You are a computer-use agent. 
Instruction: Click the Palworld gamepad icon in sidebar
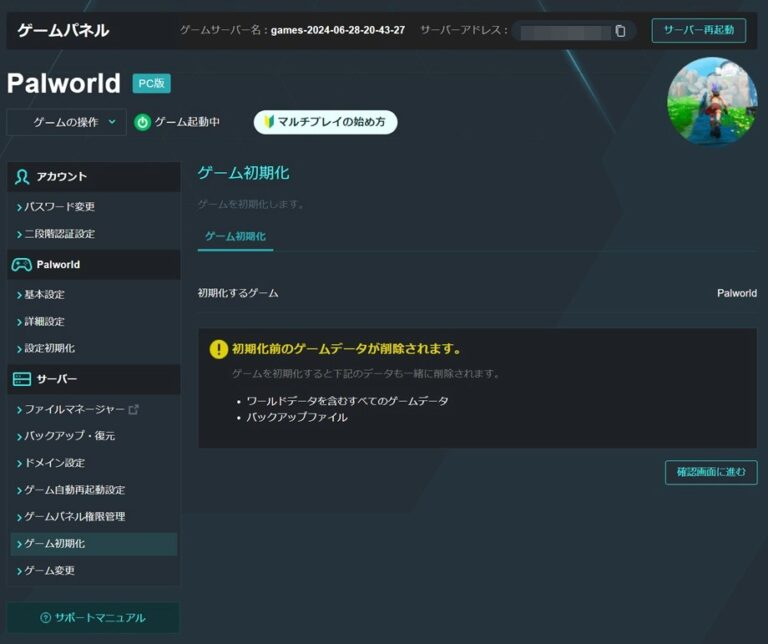coord(22,265)
